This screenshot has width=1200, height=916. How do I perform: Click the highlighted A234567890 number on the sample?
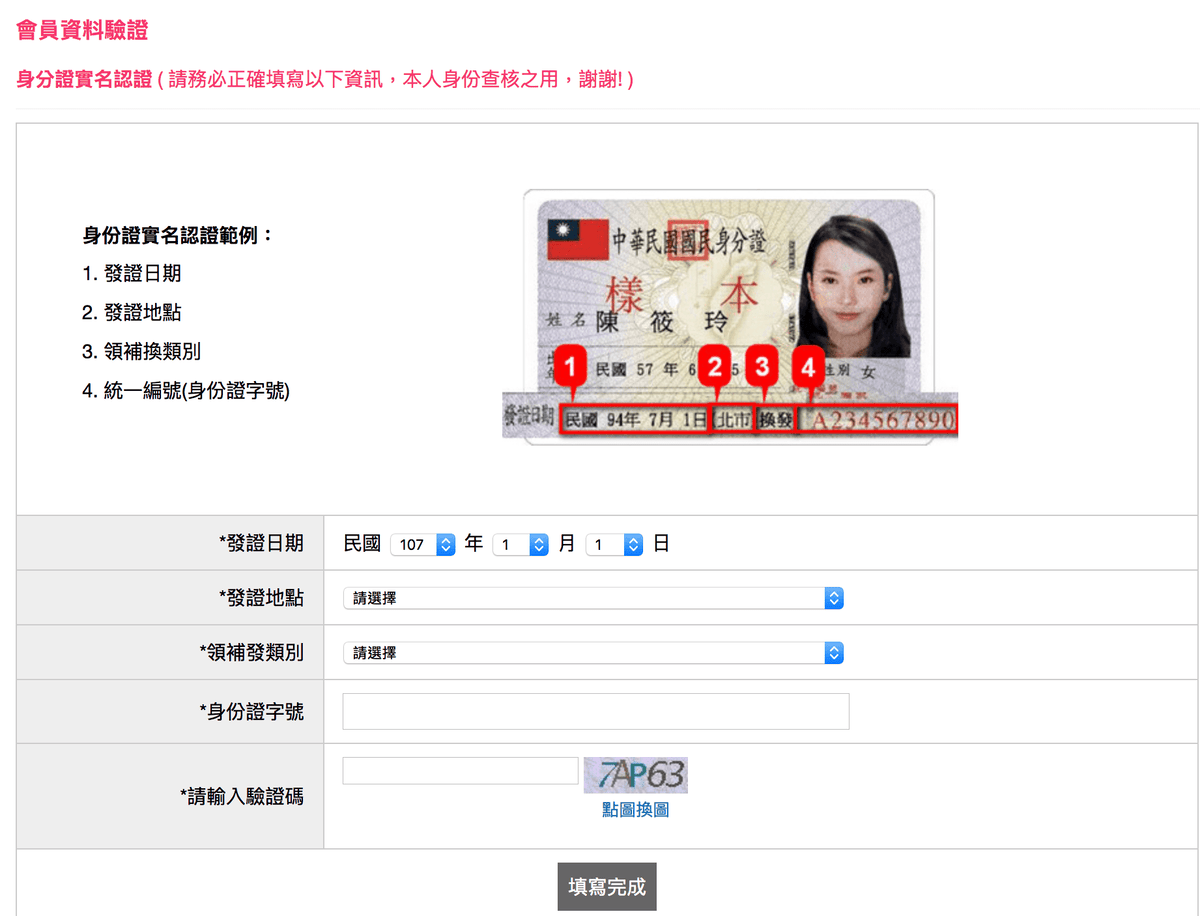tap(877, 420)
